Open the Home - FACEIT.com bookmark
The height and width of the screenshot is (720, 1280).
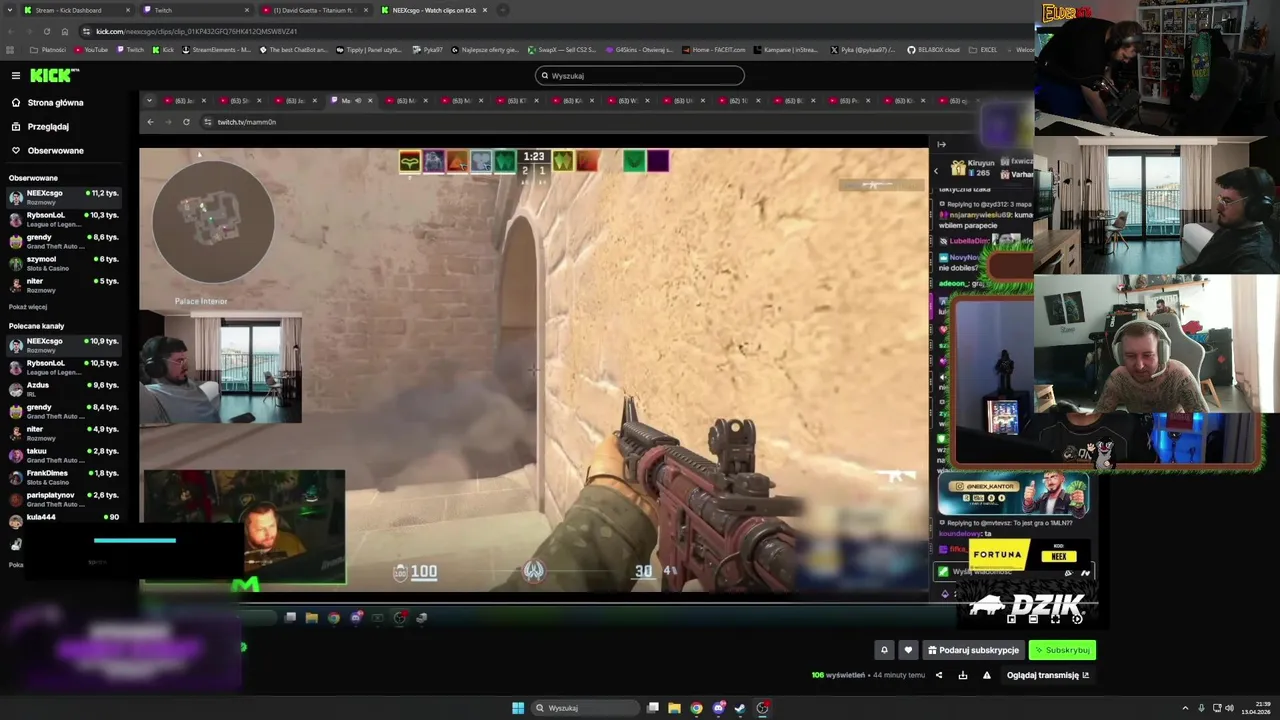(x=713, y=49)
